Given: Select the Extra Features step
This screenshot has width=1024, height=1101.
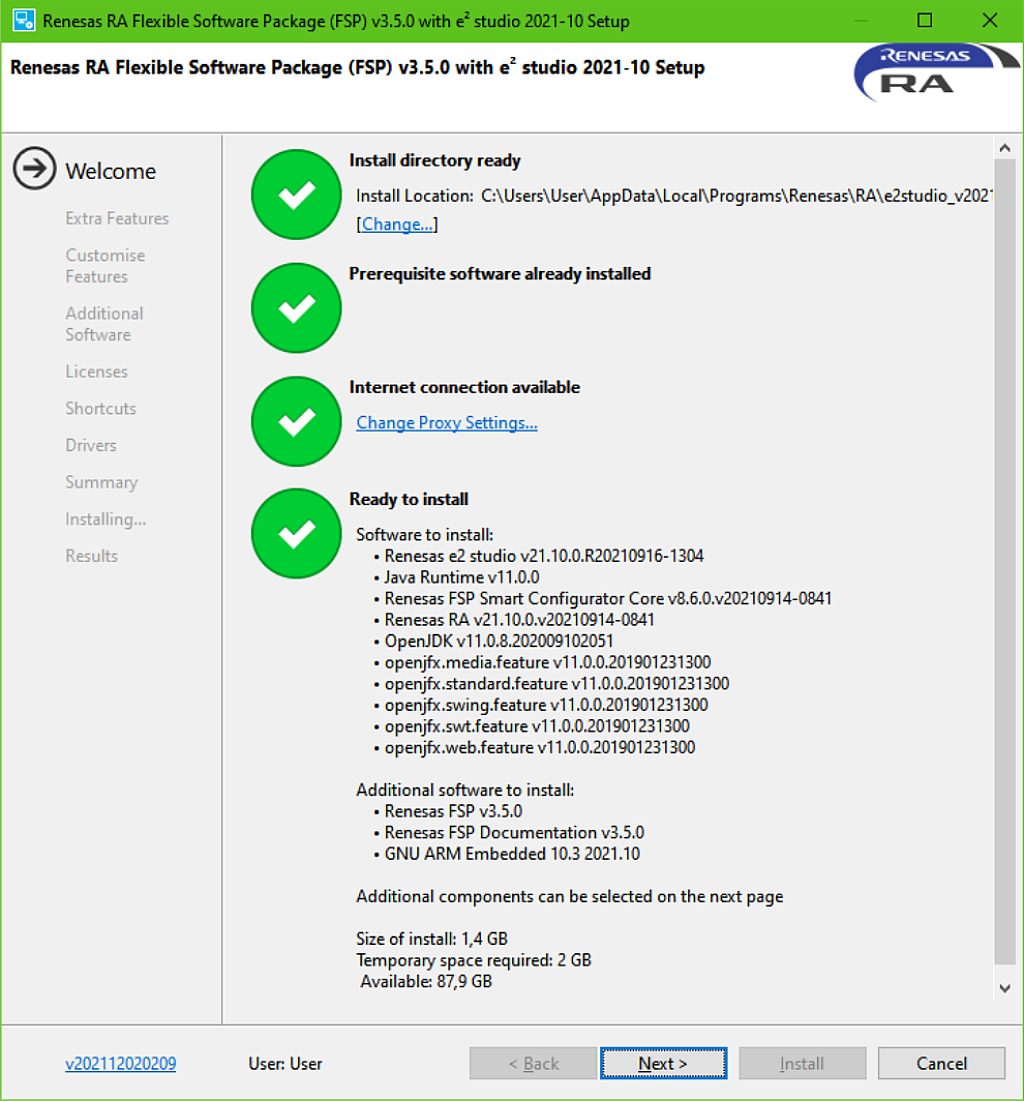Looking at the screenshot, I should pyautogui.click(x=116, y=218).
